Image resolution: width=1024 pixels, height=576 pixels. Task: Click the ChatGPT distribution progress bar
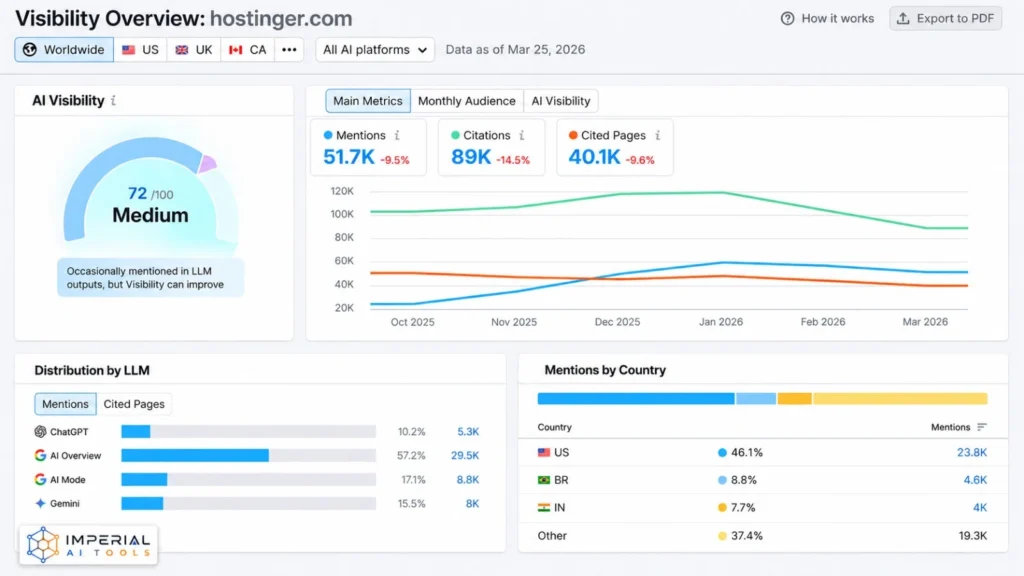(x=249, y=432)
